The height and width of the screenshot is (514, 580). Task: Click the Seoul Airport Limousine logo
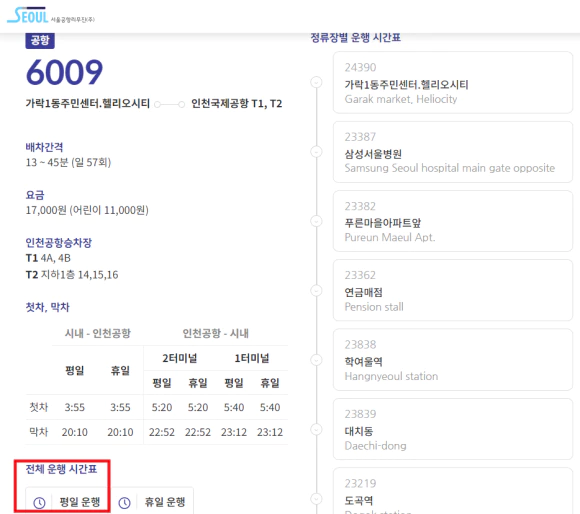[51, 15]
